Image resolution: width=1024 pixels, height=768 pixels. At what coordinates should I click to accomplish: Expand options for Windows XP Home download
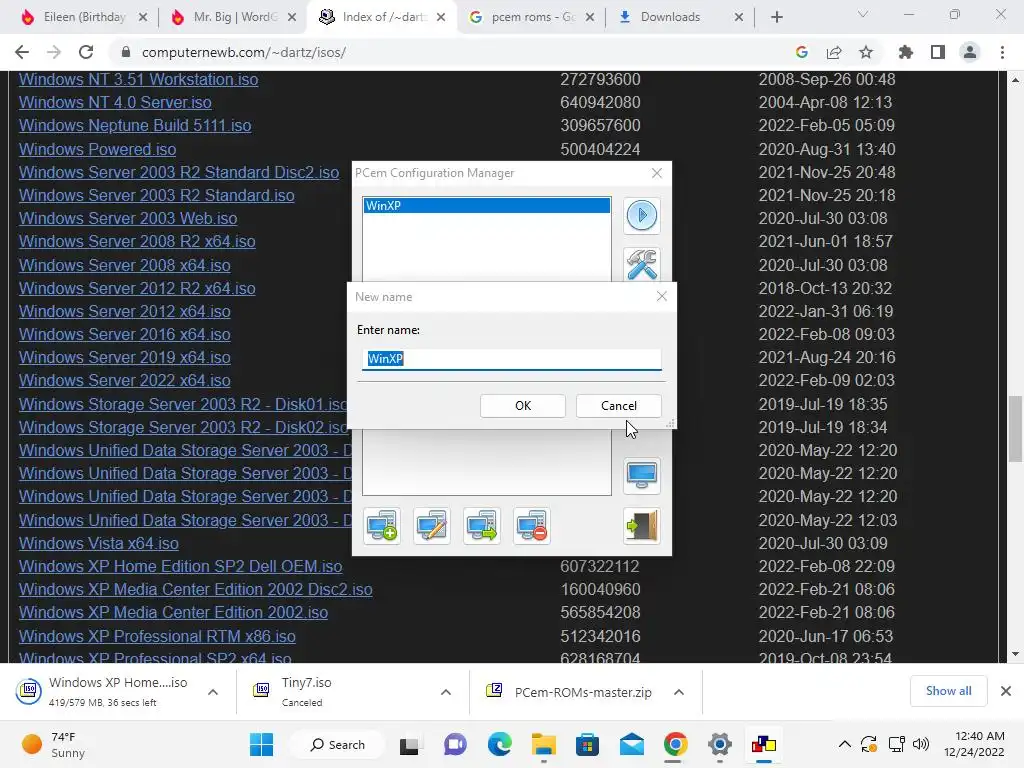tap(213, 692)
